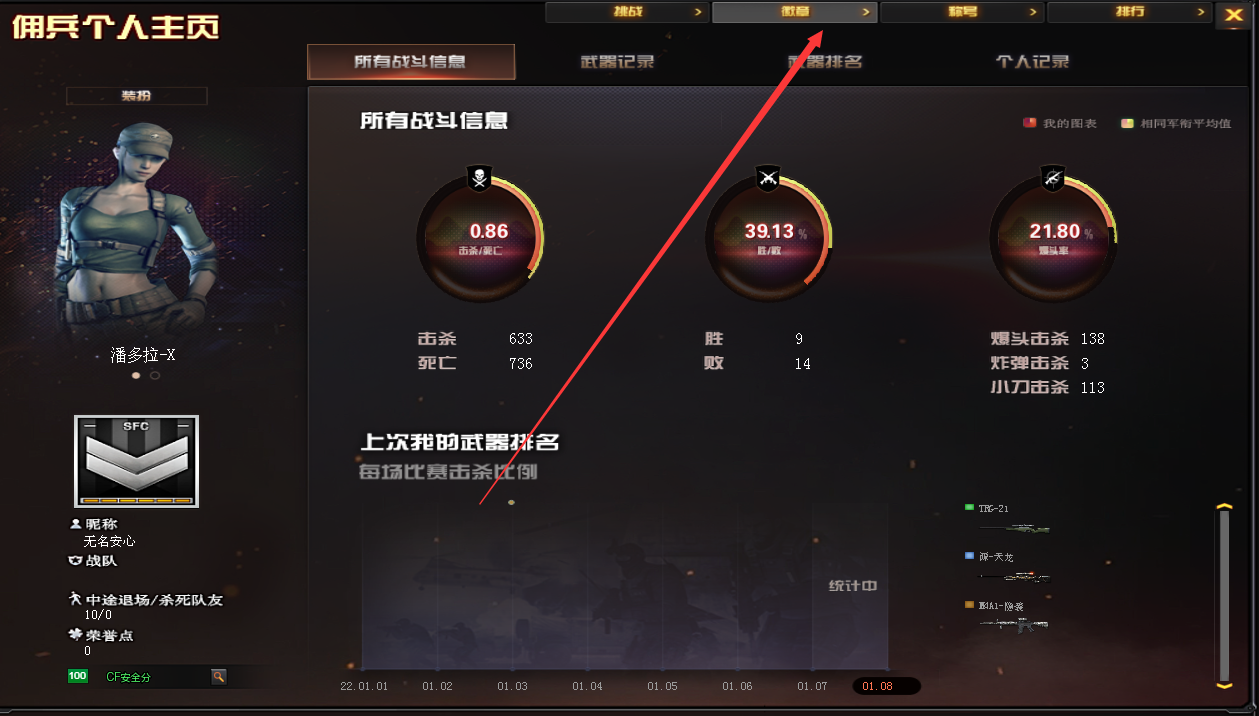Open the 挑战 menu arrow at top
The height and width of the screenshot is (716, 1259).
click(698, 12)
